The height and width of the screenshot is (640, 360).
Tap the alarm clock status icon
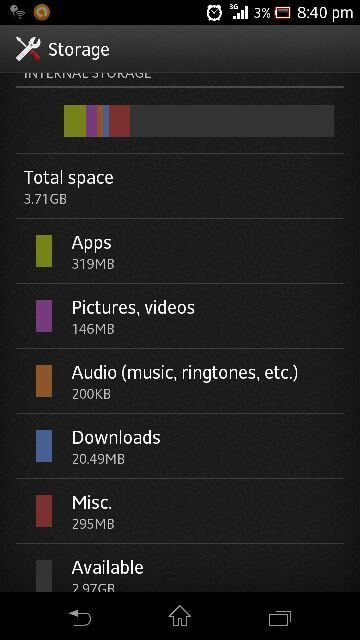coord(214,13)
